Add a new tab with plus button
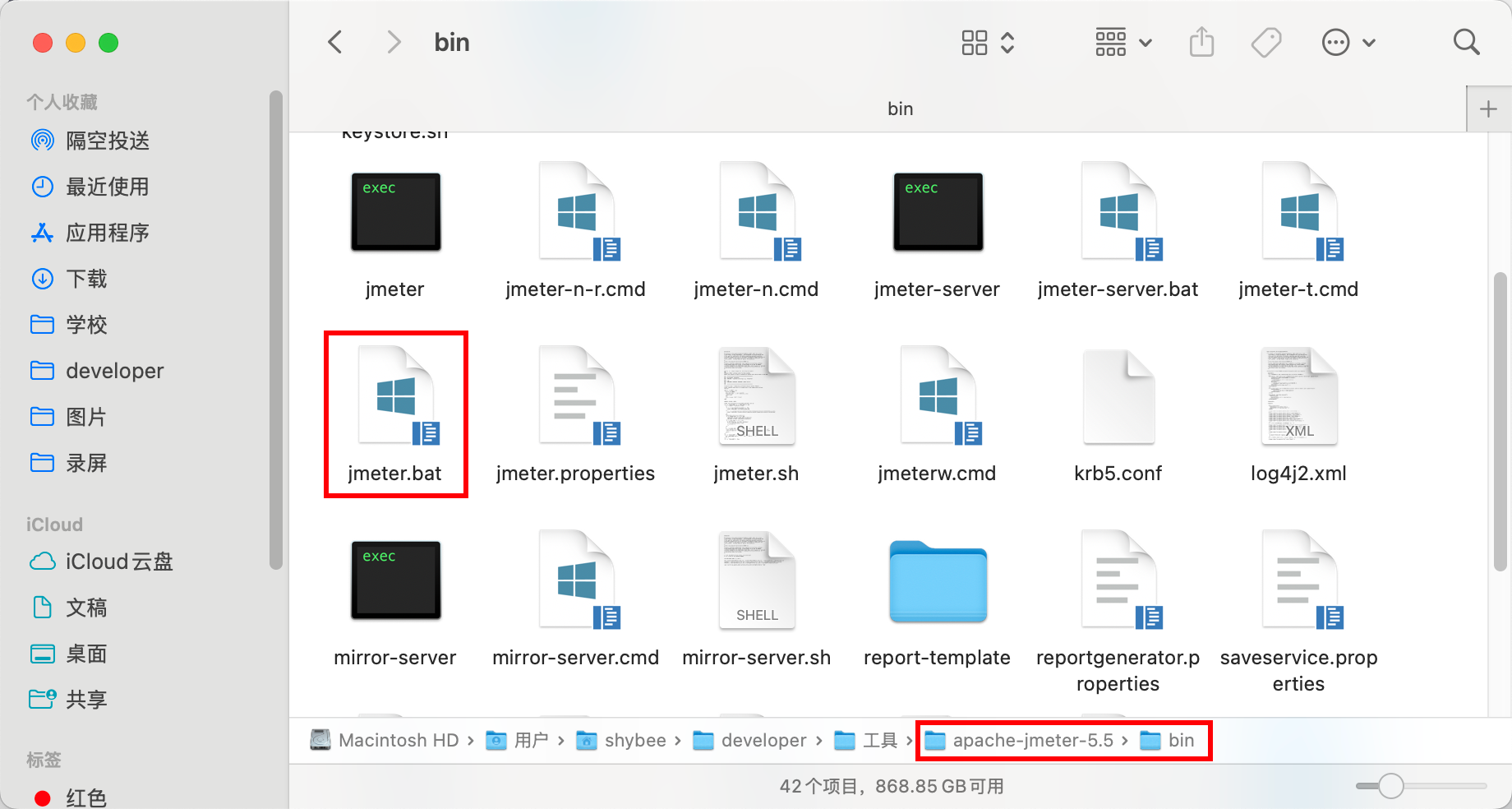 pos(1488,109)
